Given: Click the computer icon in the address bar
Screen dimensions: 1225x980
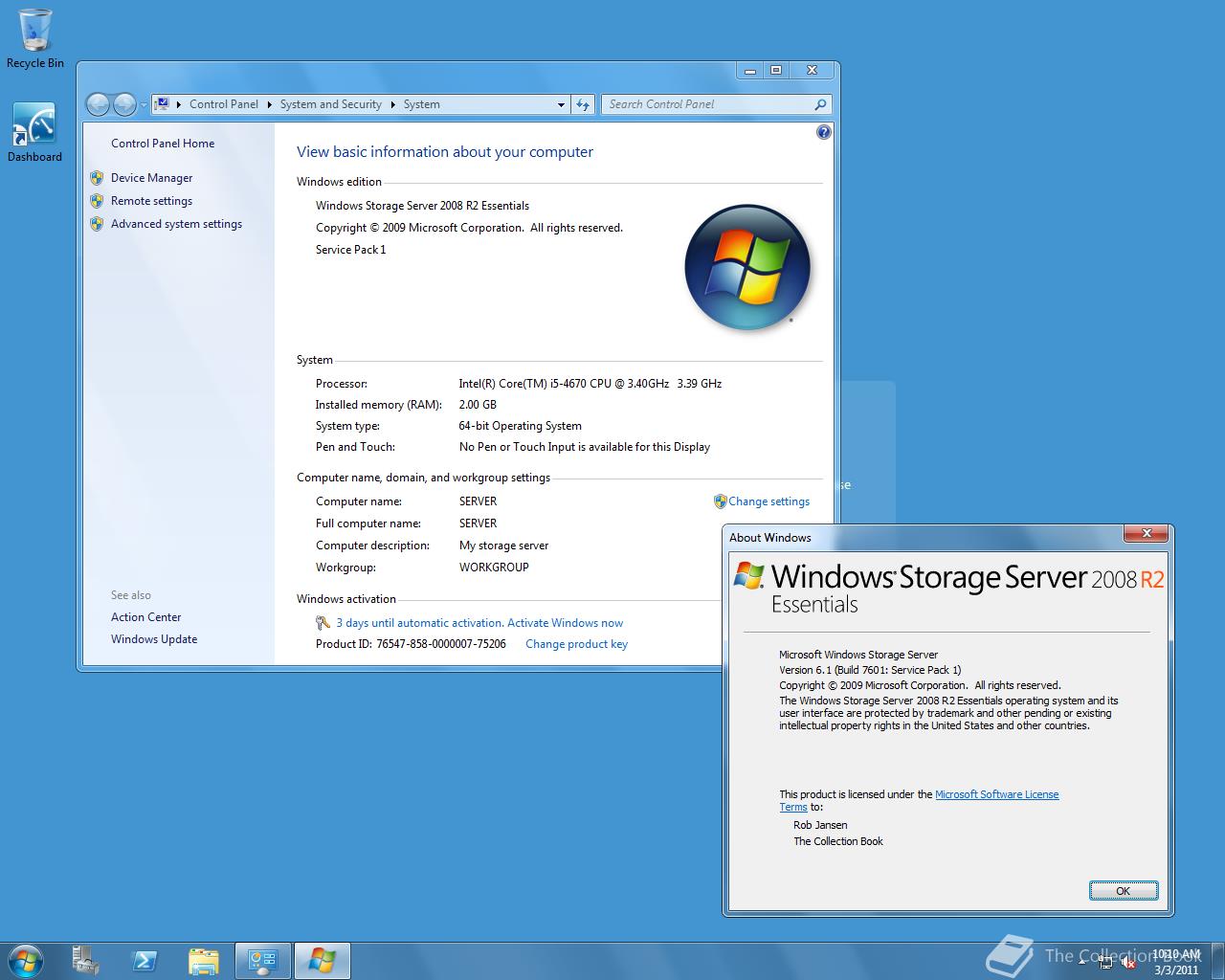Looking at the screenshot, I should point(162,104).
